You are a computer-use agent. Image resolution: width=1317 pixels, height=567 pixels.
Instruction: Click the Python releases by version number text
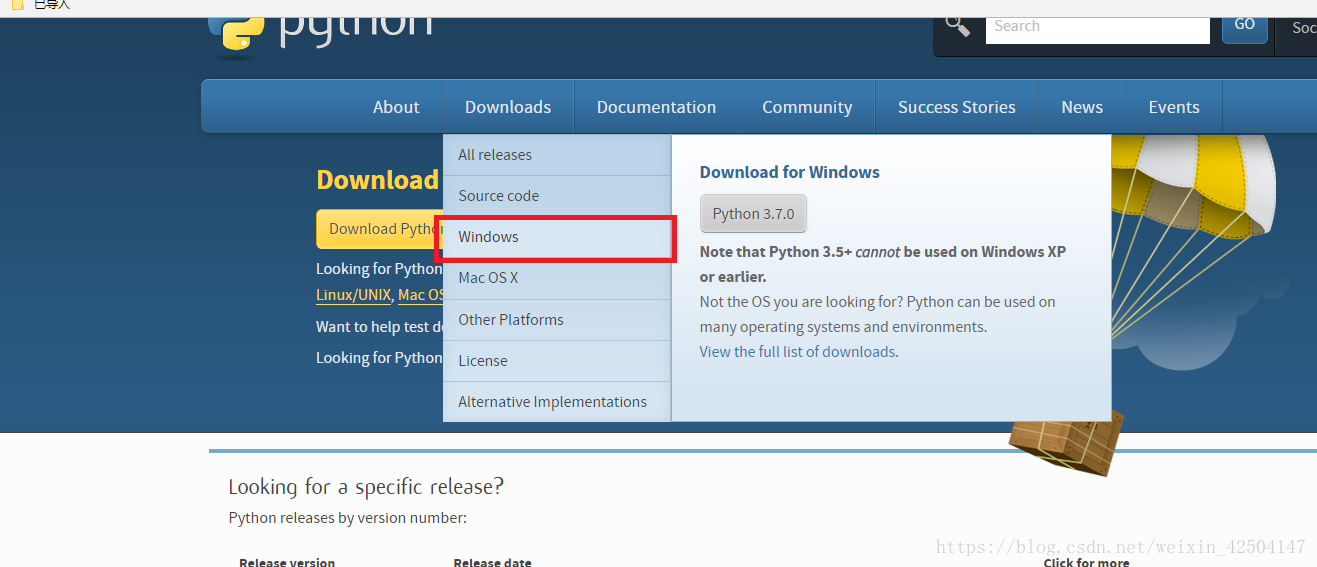click(347, 518)
